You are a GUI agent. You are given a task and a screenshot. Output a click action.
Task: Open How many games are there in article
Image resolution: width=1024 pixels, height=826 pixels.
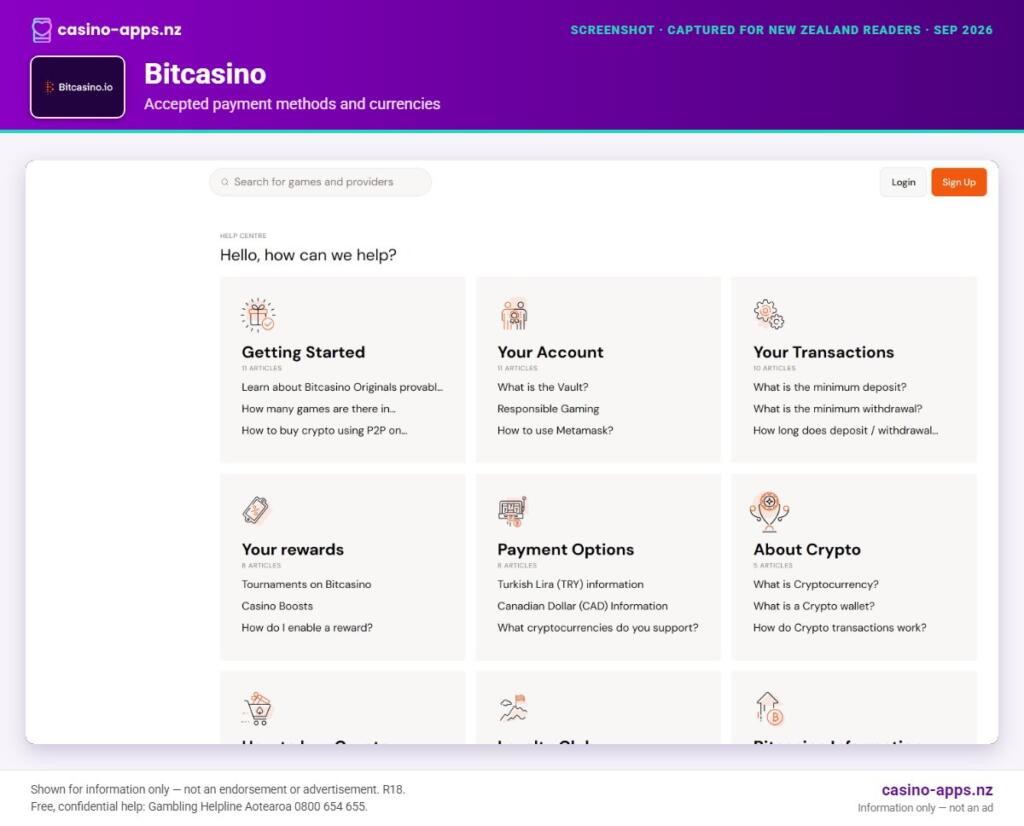(x=319, y=409)
